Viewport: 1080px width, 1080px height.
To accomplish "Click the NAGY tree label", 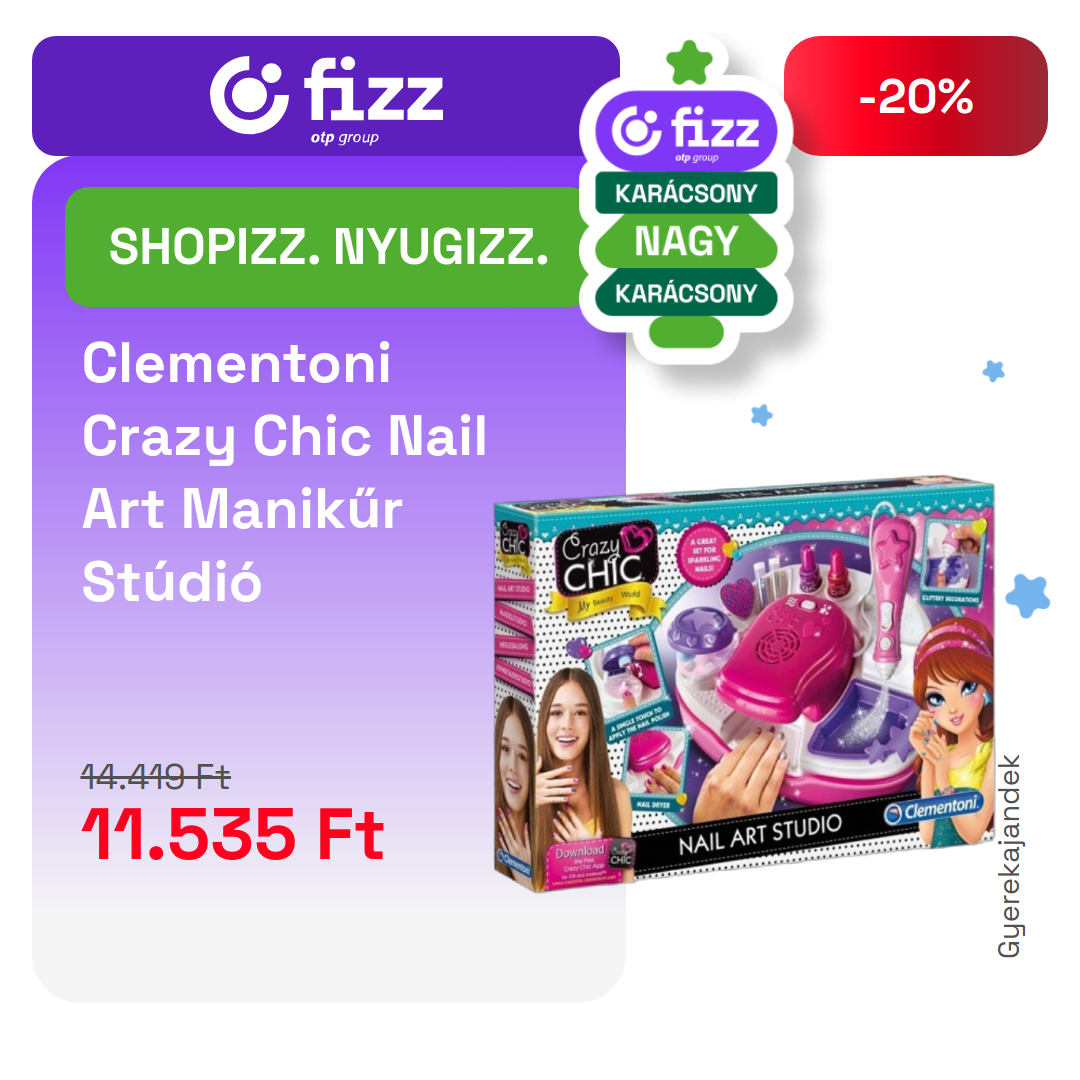I will click(686, 241).
